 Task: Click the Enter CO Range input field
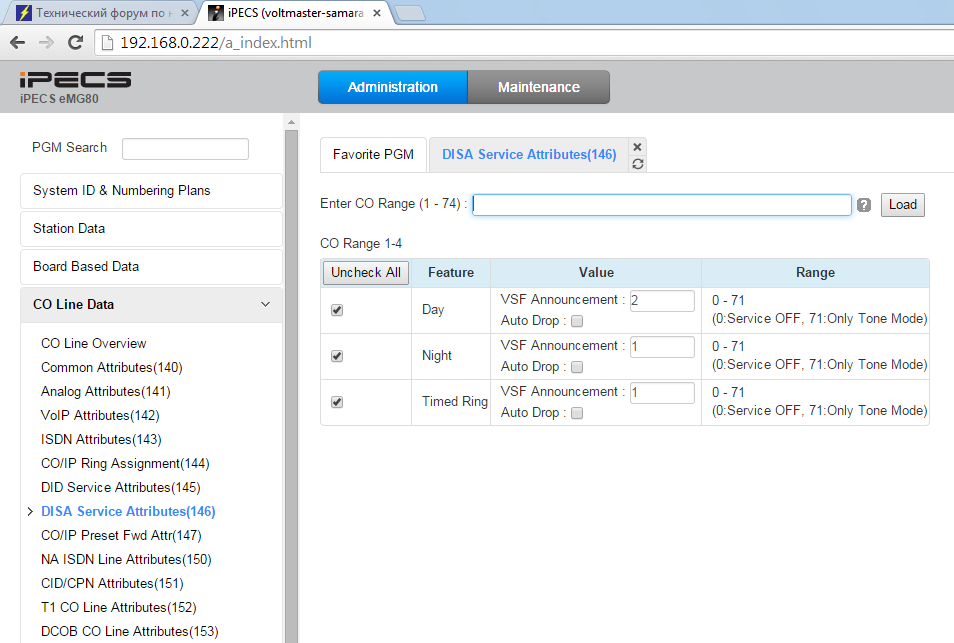661,205
